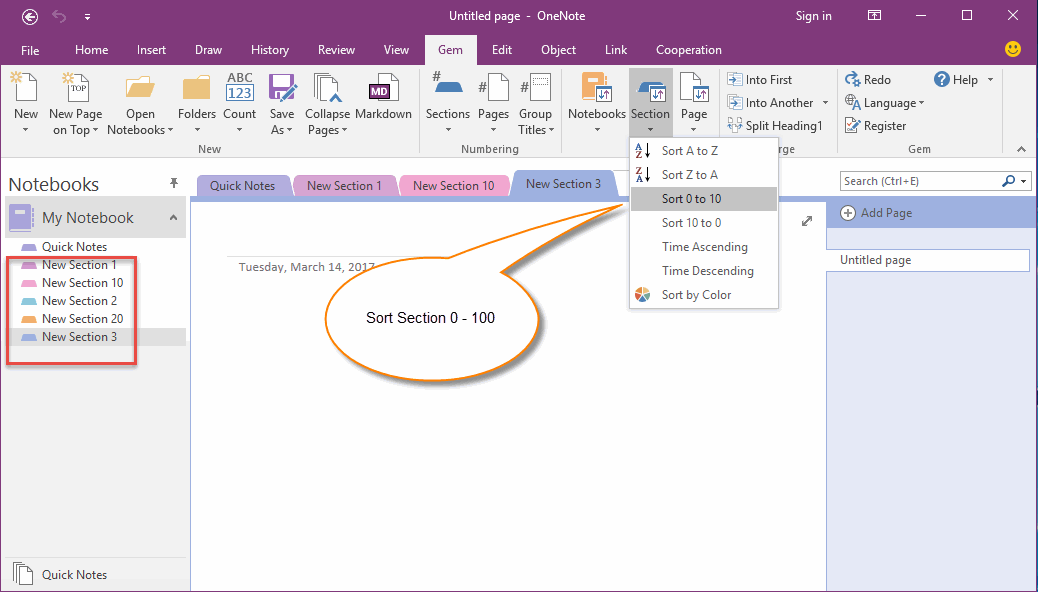Toggle full page view mode

click(873, 15)
